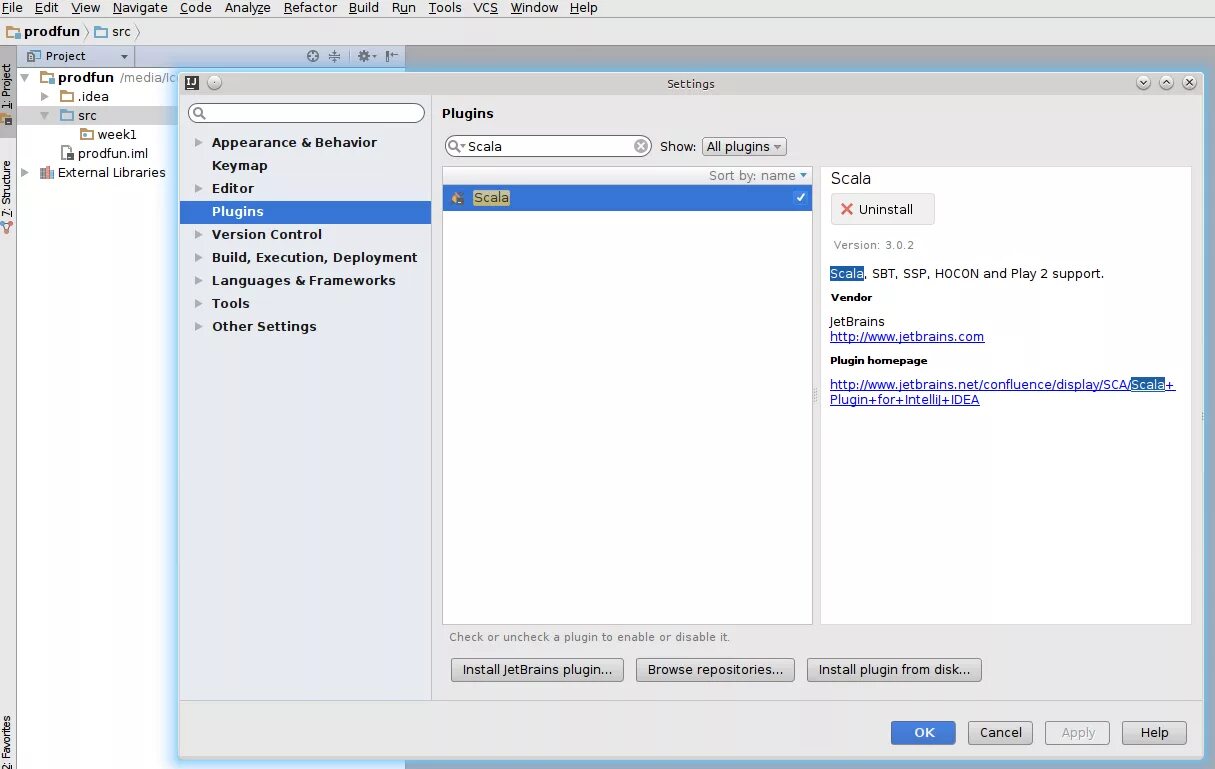Open the Settings Help button
Image resolution: width=1215 pixels, height=769 pixels.
(1154, 733)
